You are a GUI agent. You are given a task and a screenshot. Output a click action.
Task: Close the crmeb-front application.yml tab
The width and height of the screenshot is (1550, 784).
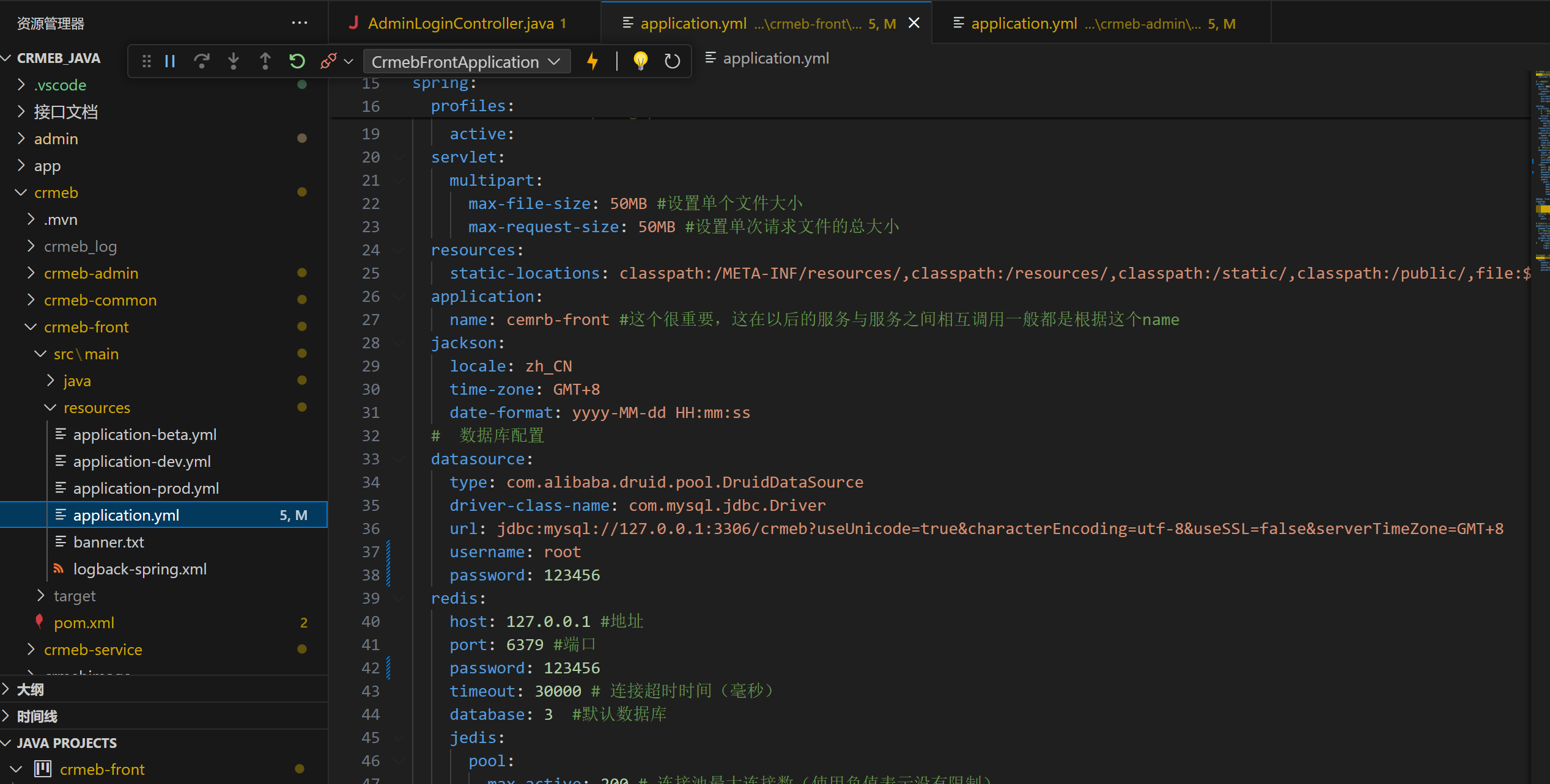(x=914, y=23)
